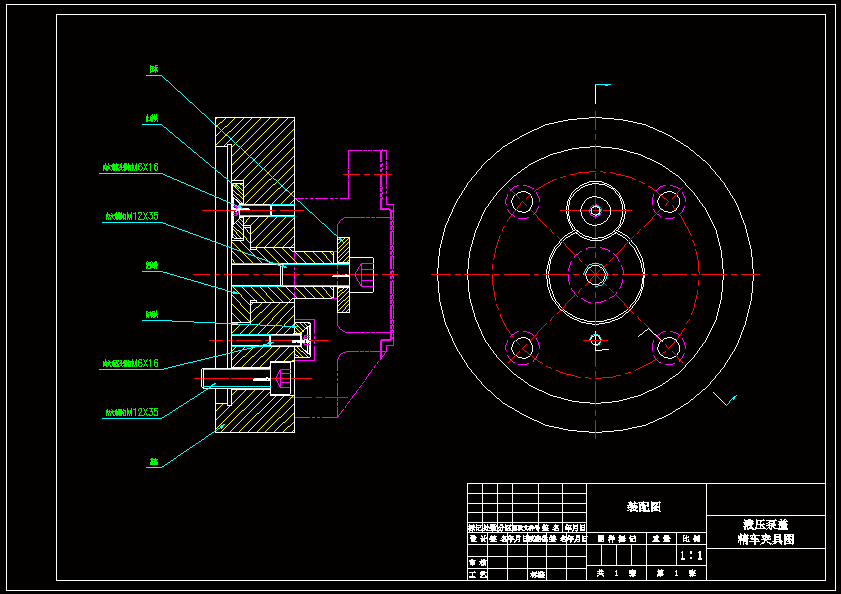This screenshot has height=594, width=841.
Task: Select the 装配图 title text
Action: click(x=644, y=507)
